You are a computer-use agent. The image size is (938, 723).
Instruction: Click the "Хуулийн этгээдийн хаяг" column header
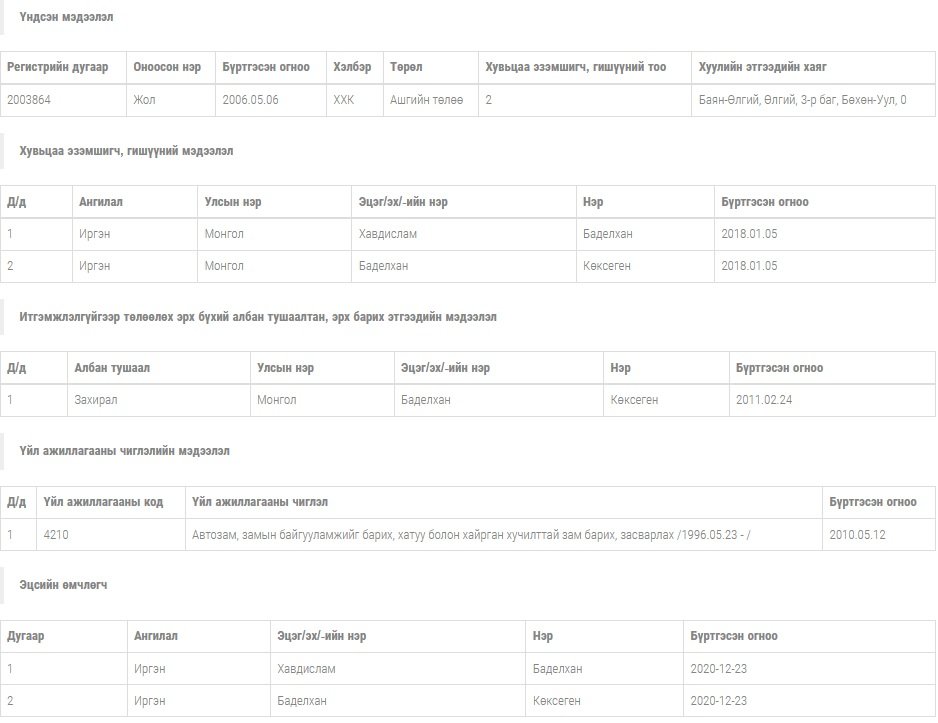pyautogui.click(x=763, y=67)
